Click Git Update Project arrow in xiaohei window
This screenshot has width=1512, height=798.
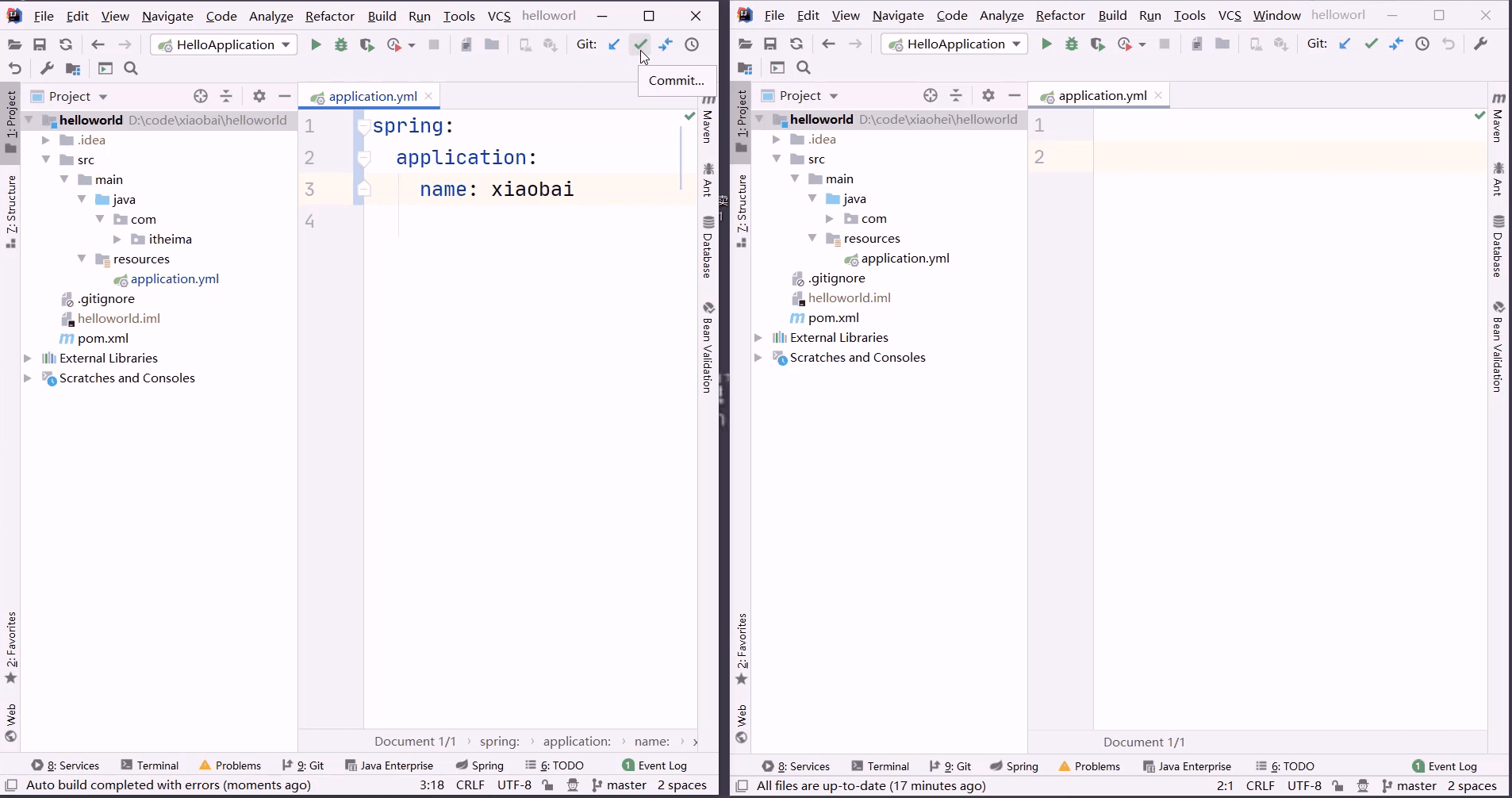[1345, 44]
